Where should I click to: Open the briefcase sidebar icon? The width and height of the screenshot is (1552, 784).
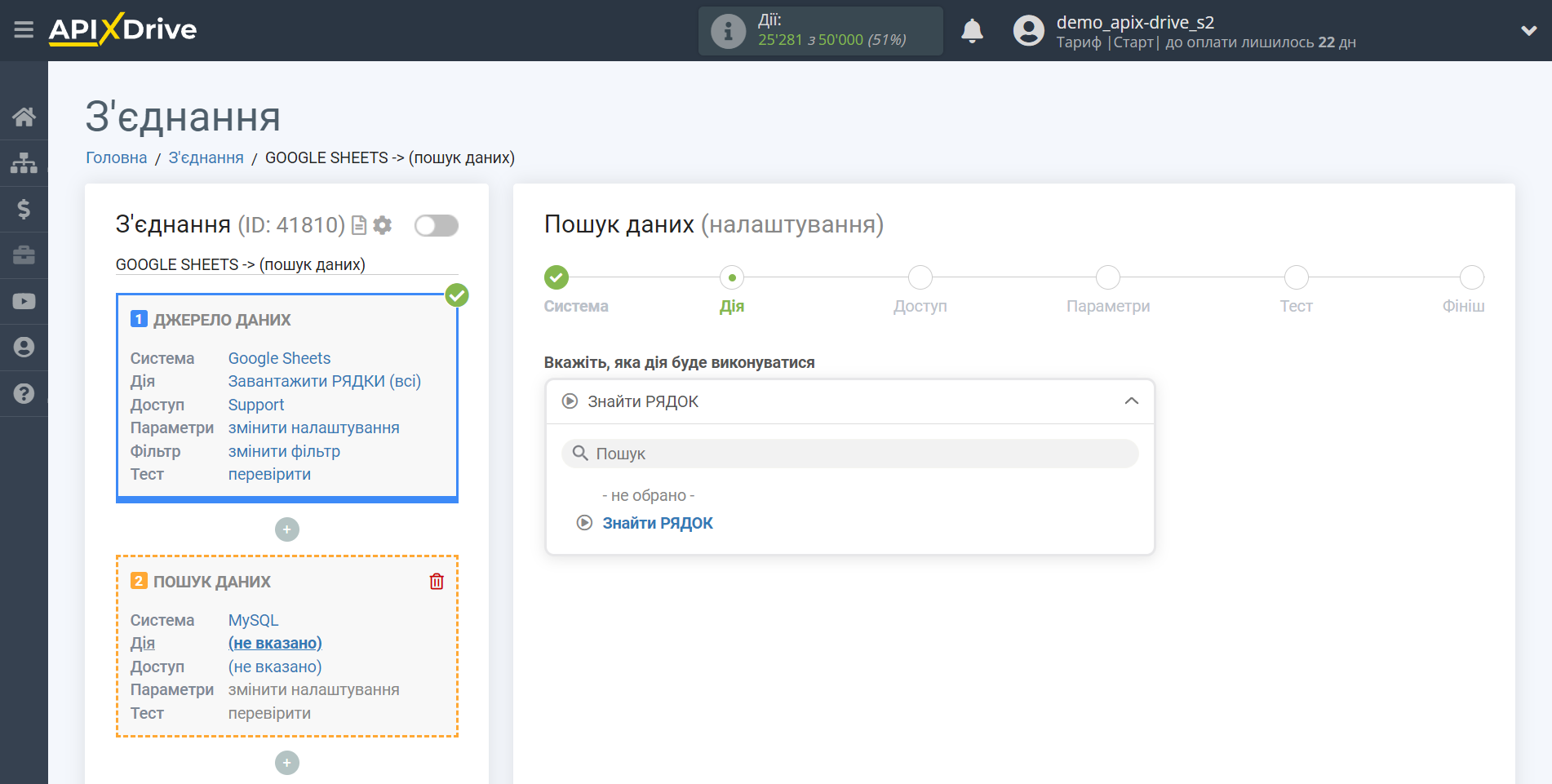(x=24, y=255)
